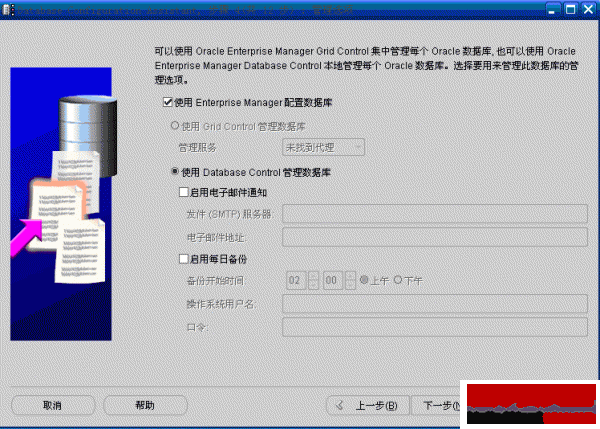Image resolution: width=600 pixels, height=429 pixels.
Task: Select 使用 Database Control 管理数据库 radio button
Action: point(175,171)
